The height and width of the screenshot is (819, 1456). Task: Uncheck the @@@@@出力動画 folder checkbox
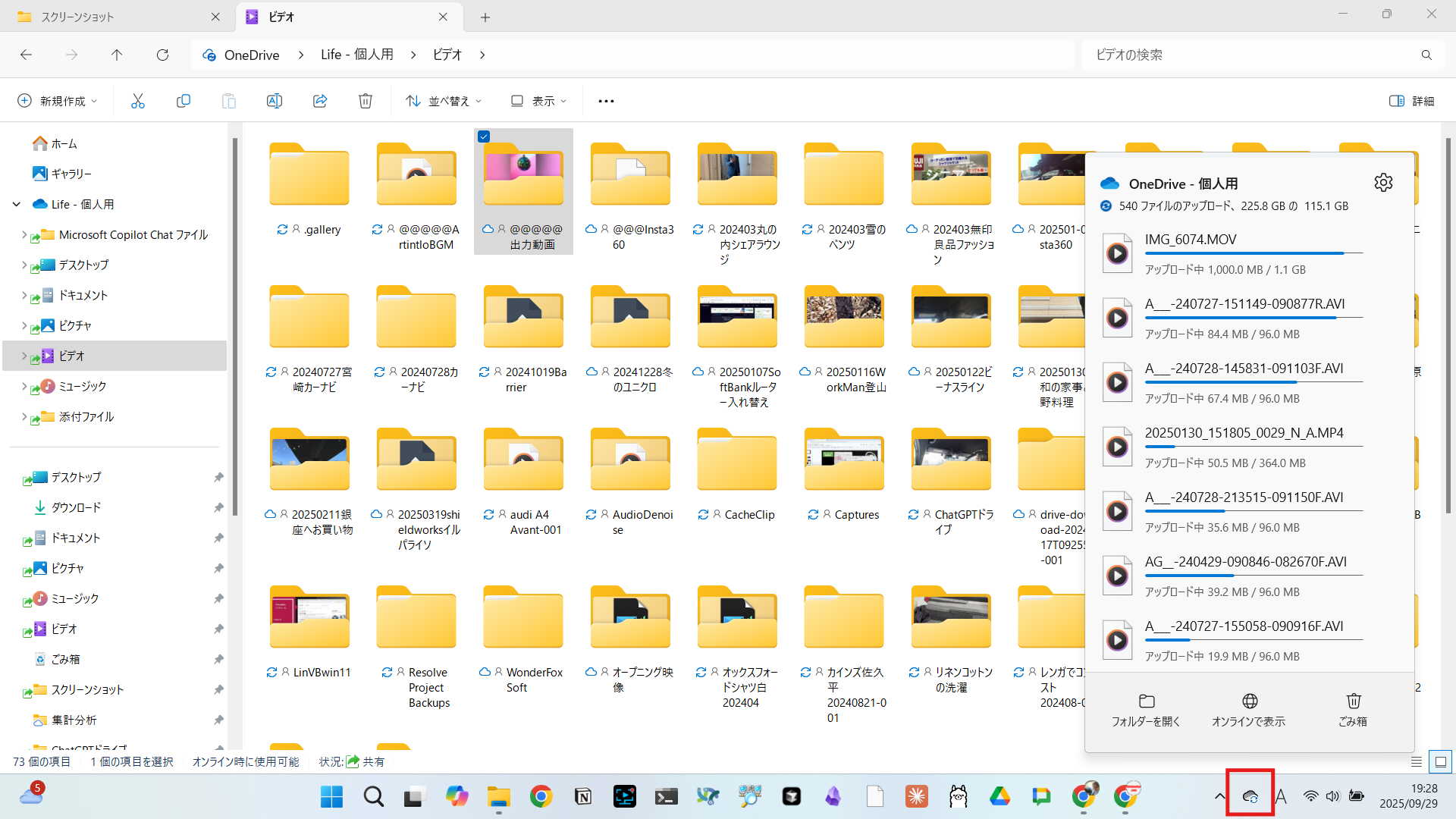(x=484, y=136)
